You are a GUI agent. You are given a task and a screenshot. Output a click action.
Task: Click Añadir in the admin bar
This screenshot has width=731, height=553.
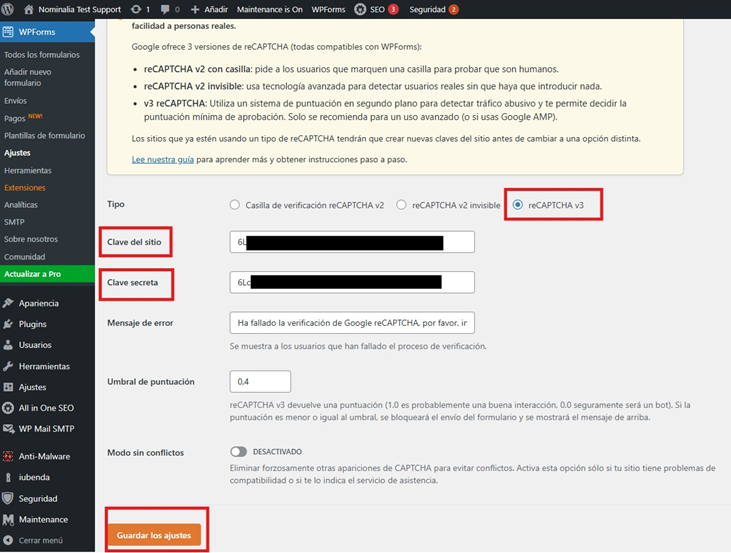pos(216,9)
